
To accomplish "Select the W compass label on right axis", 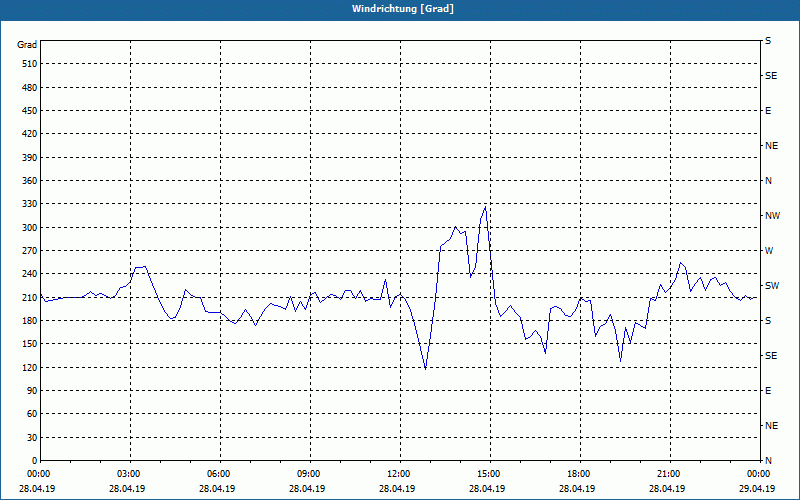I will pos(769,251).
